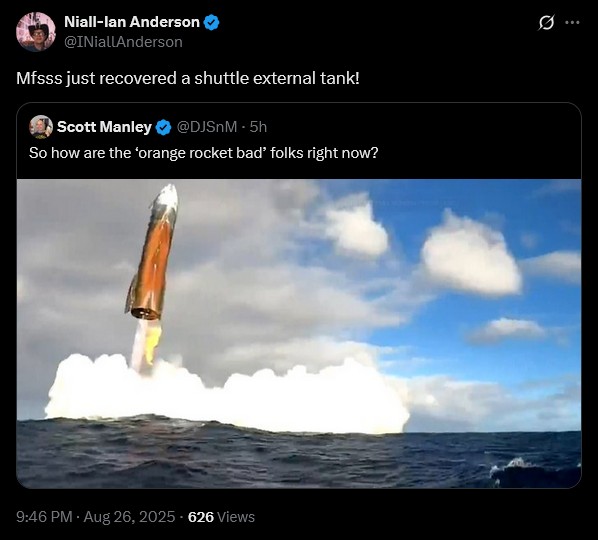Open Scott Manley's name in the quoted tweet

[x=104, y=127]
